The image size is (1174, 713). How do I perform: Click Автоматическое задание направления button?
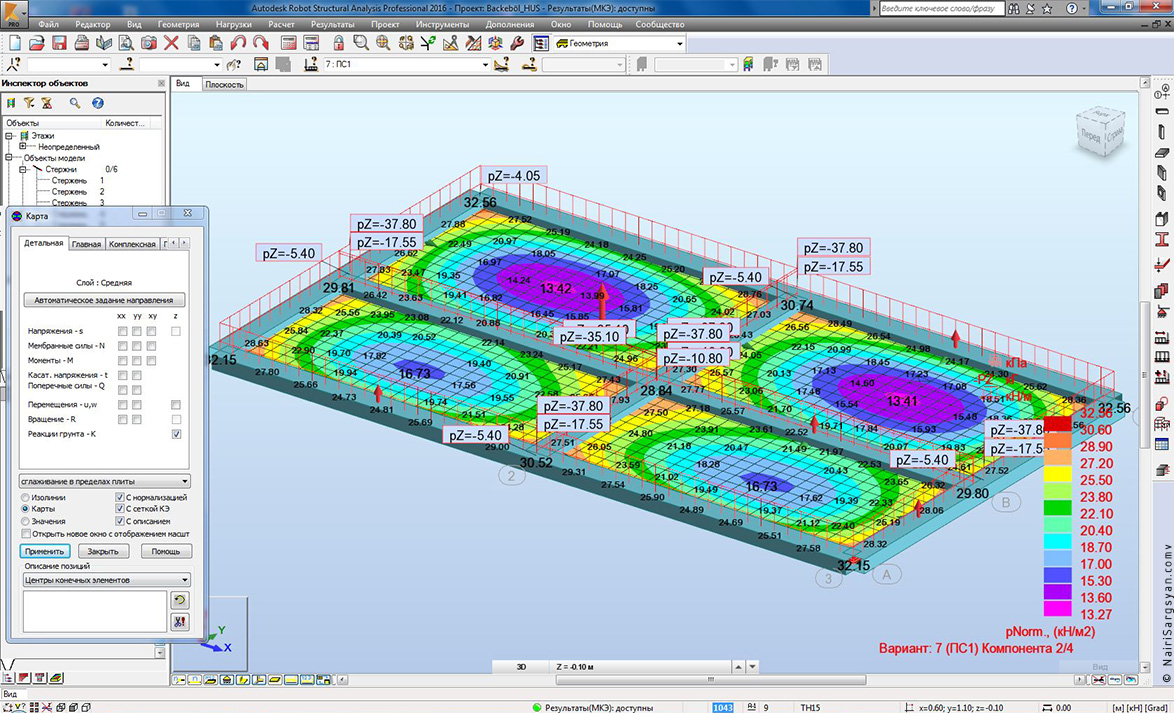tap(105, 300)
